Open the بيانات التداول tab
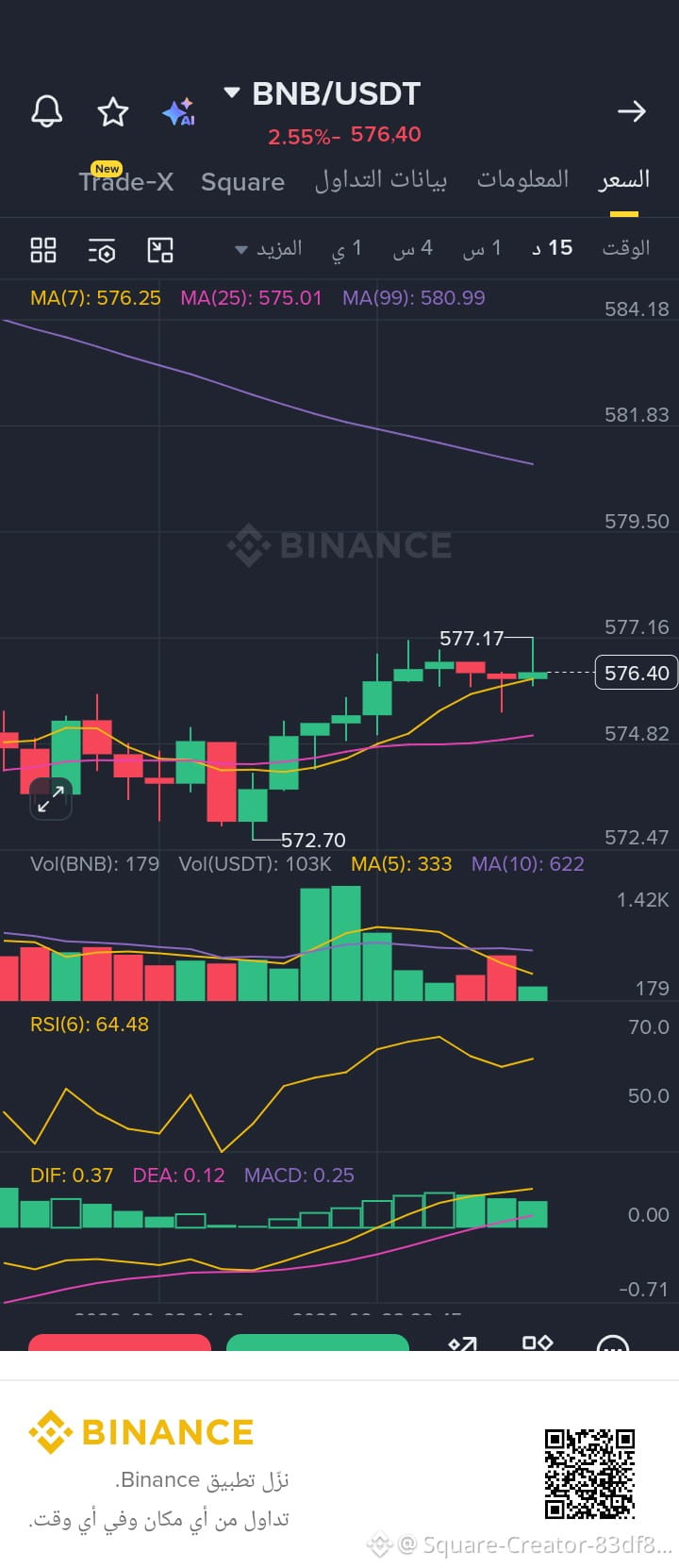 coord(381,180)
